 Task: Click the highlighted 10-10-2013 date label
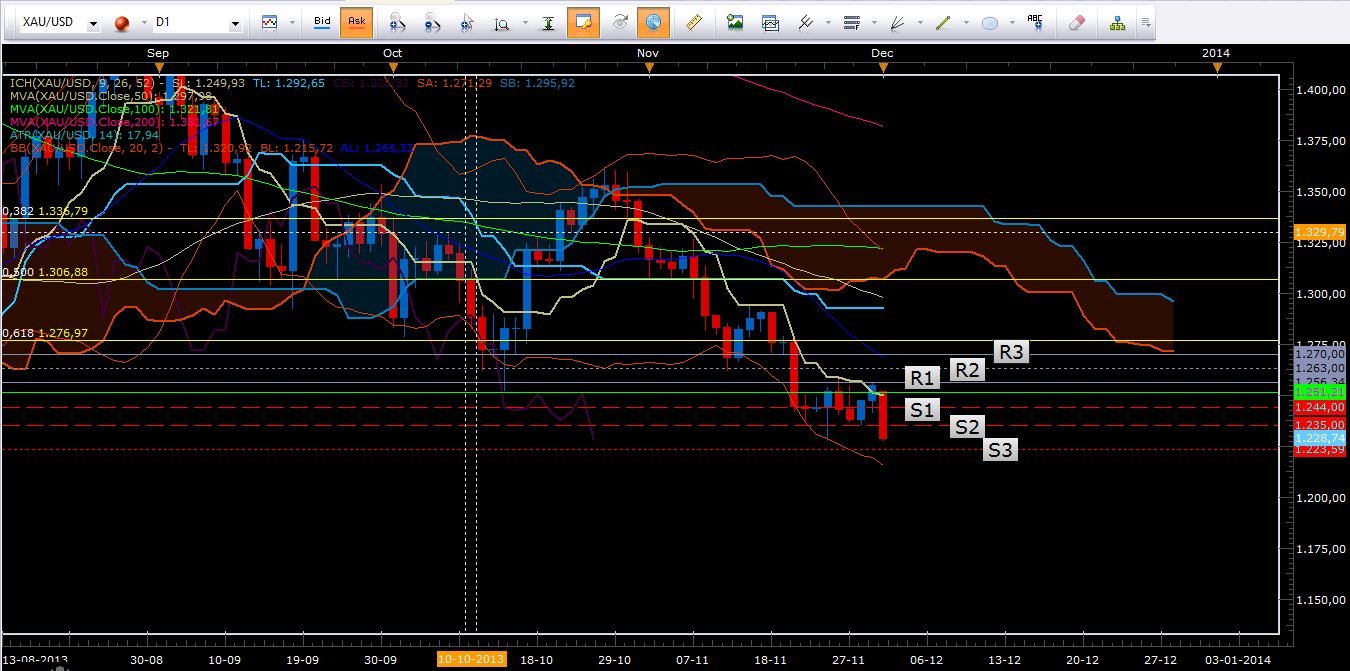472,660
